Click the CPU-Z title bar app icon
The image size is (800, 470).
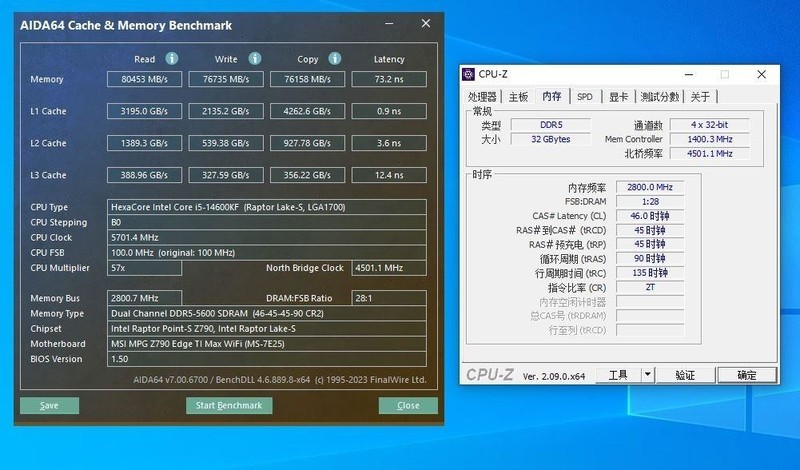468,75
